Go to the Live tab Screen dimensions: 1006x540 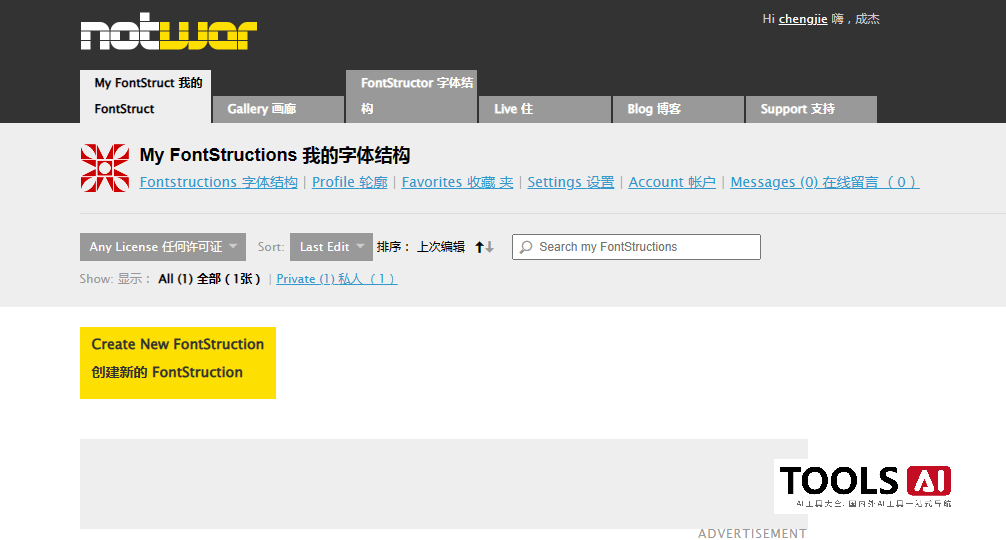[x=544, y=109]
